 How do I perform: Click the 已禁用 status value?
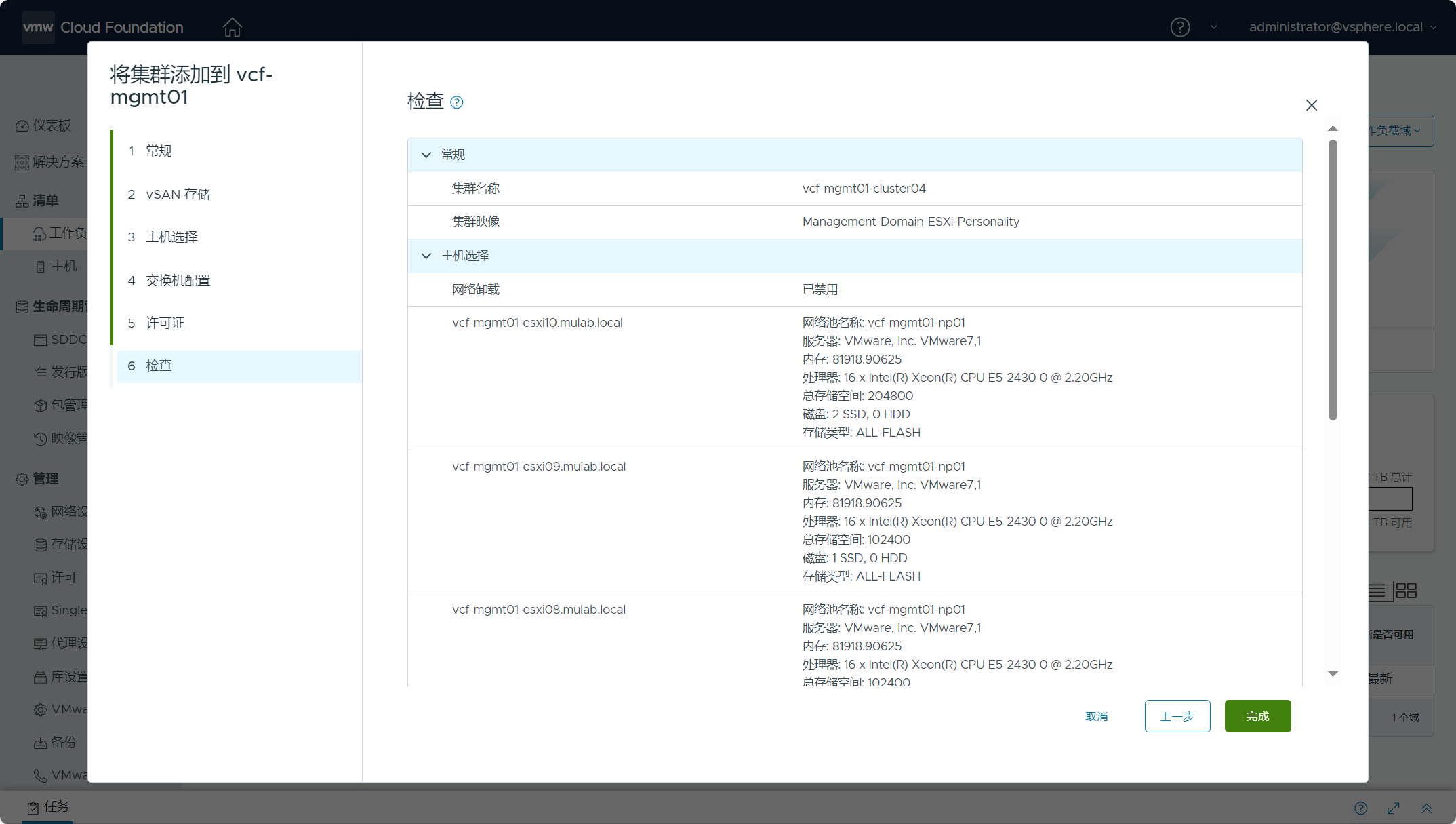click(x=820, y=290)
